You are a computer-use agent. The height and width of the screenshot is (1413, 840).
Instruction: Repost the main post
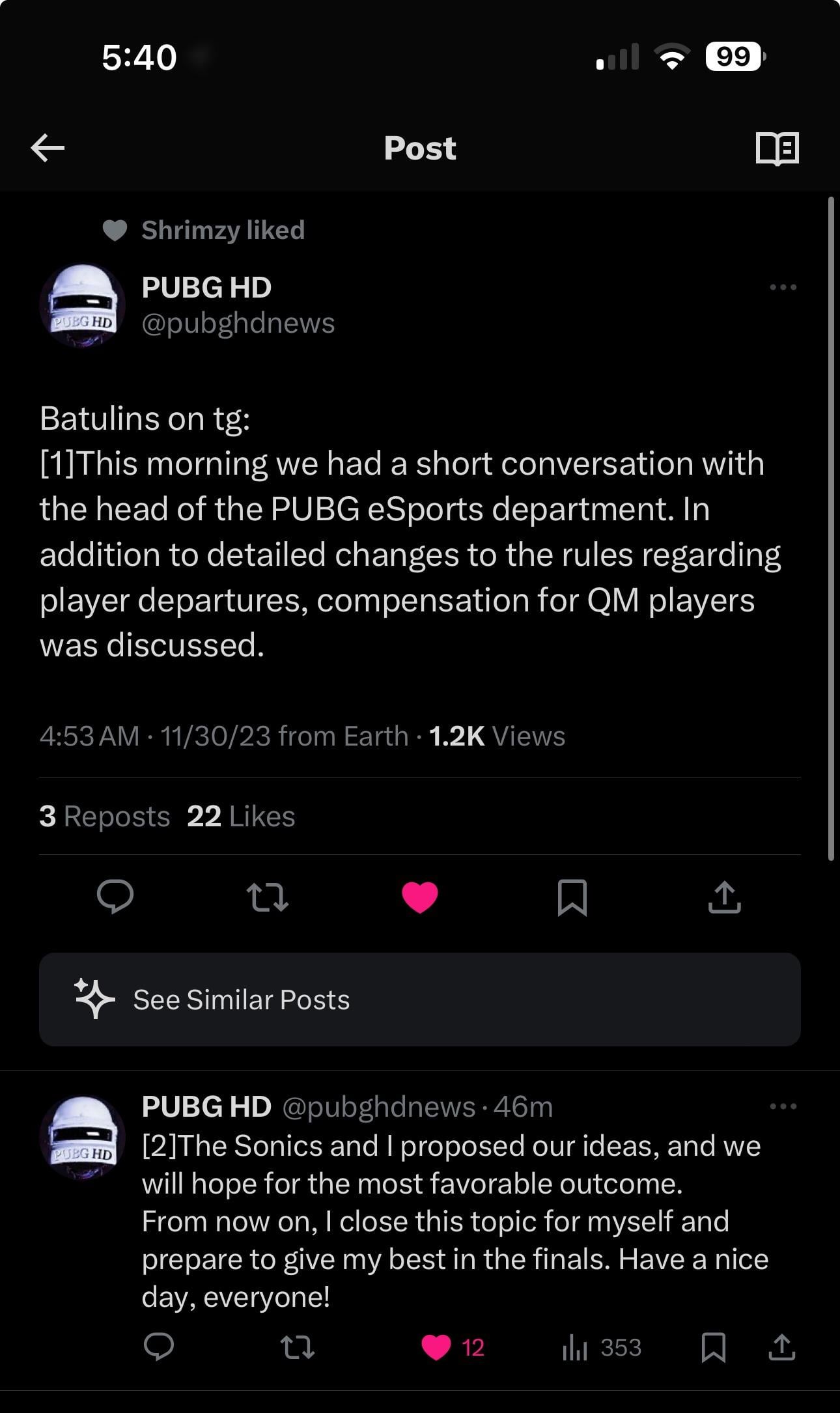click(x=268, y=897)
